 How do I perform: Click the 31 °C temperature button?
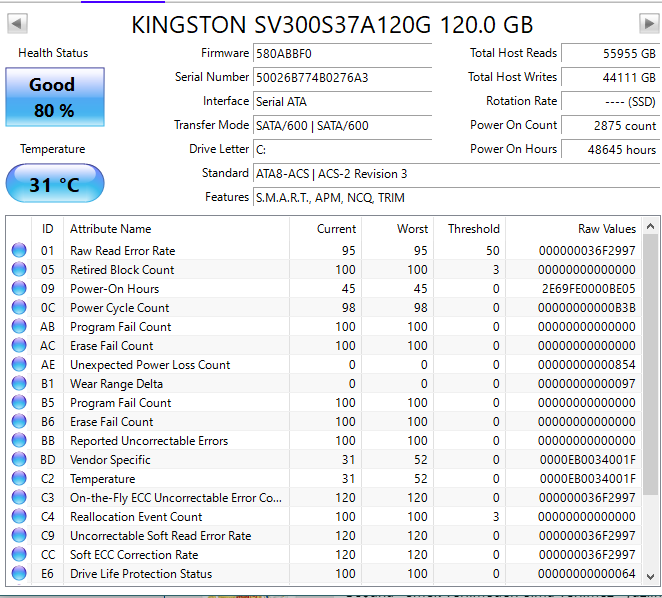tap(55, 184)
